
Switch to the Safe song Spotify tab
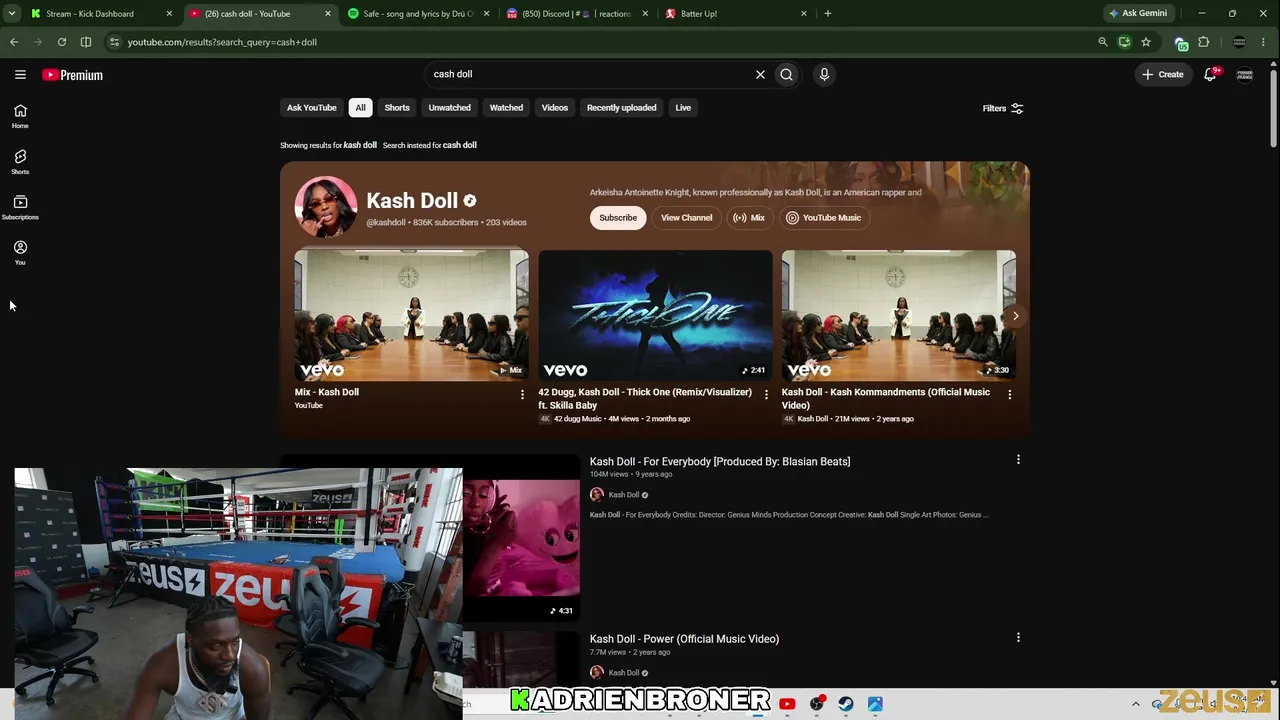pos(418,13)
